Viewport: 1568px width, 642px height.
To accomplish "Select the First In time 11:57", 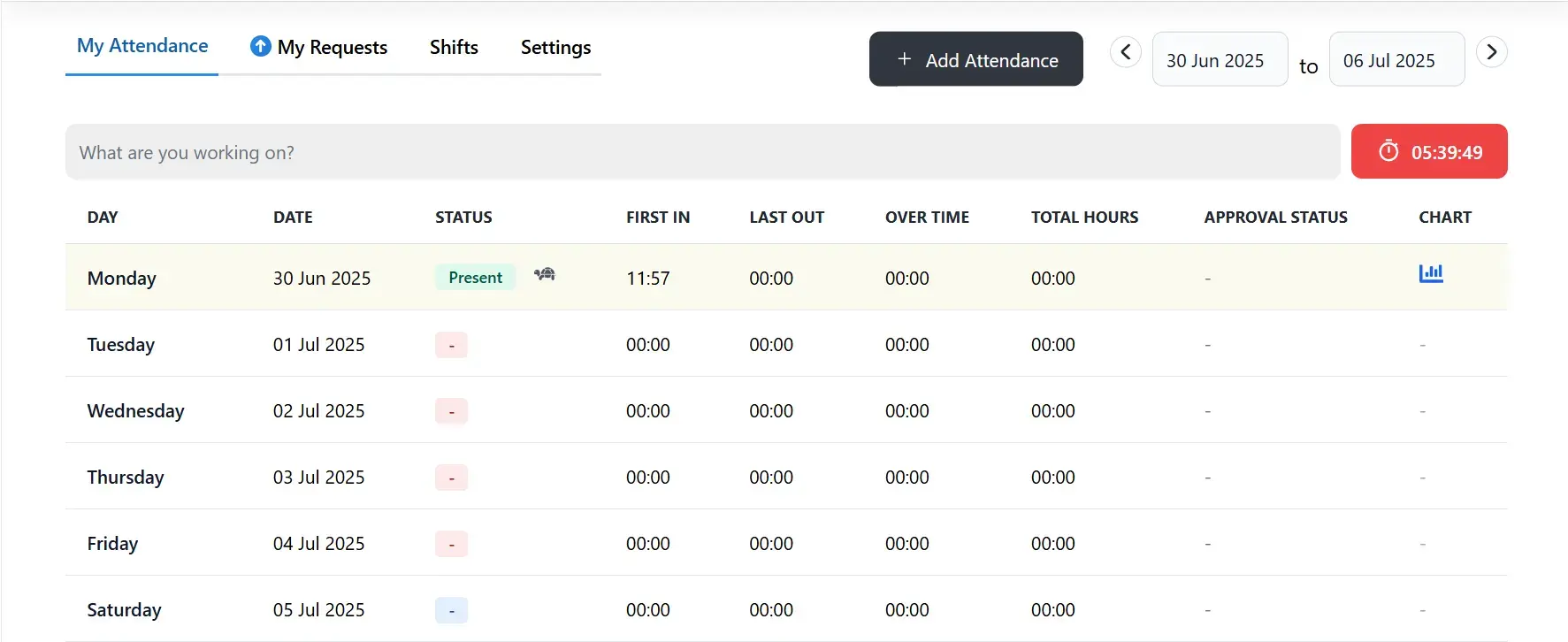I will 648,279.
